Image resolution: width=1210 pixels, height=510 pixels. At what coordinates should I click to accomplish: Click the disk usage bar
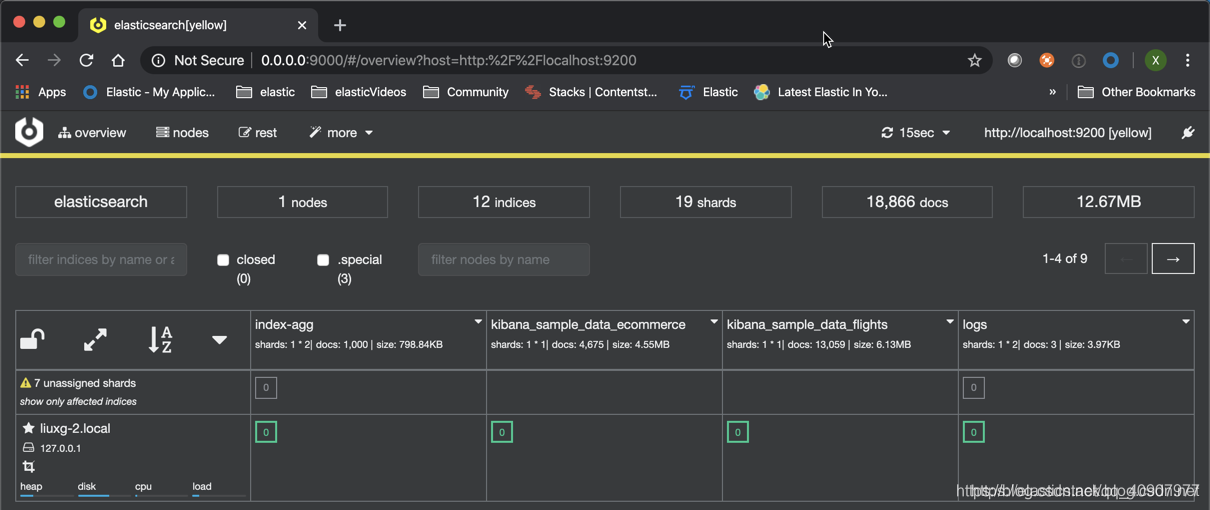106,495
